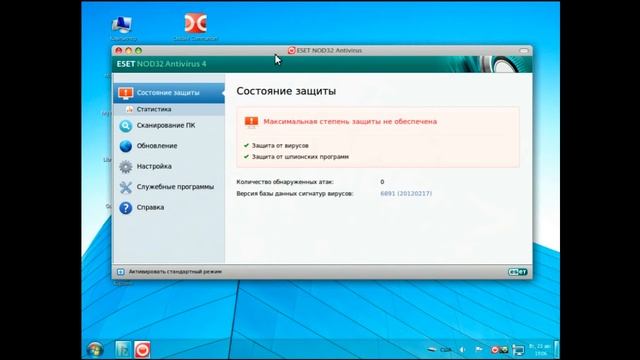Maximize ESET window with green button

138,51
